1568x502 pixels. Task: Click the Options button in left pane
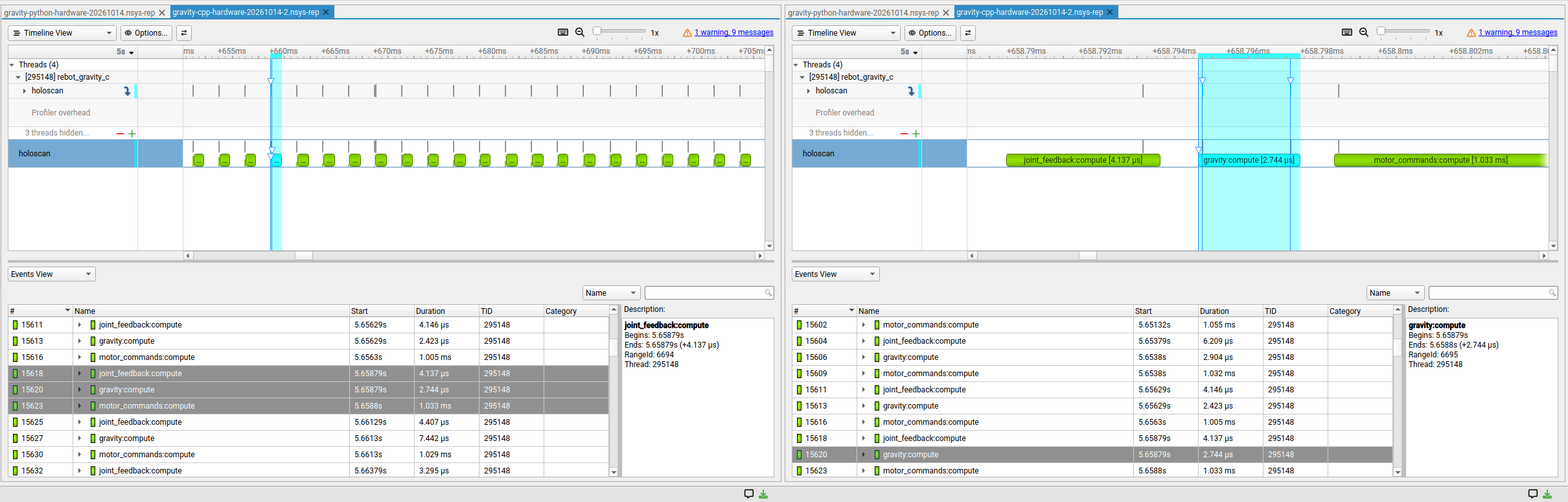point(146,33)
